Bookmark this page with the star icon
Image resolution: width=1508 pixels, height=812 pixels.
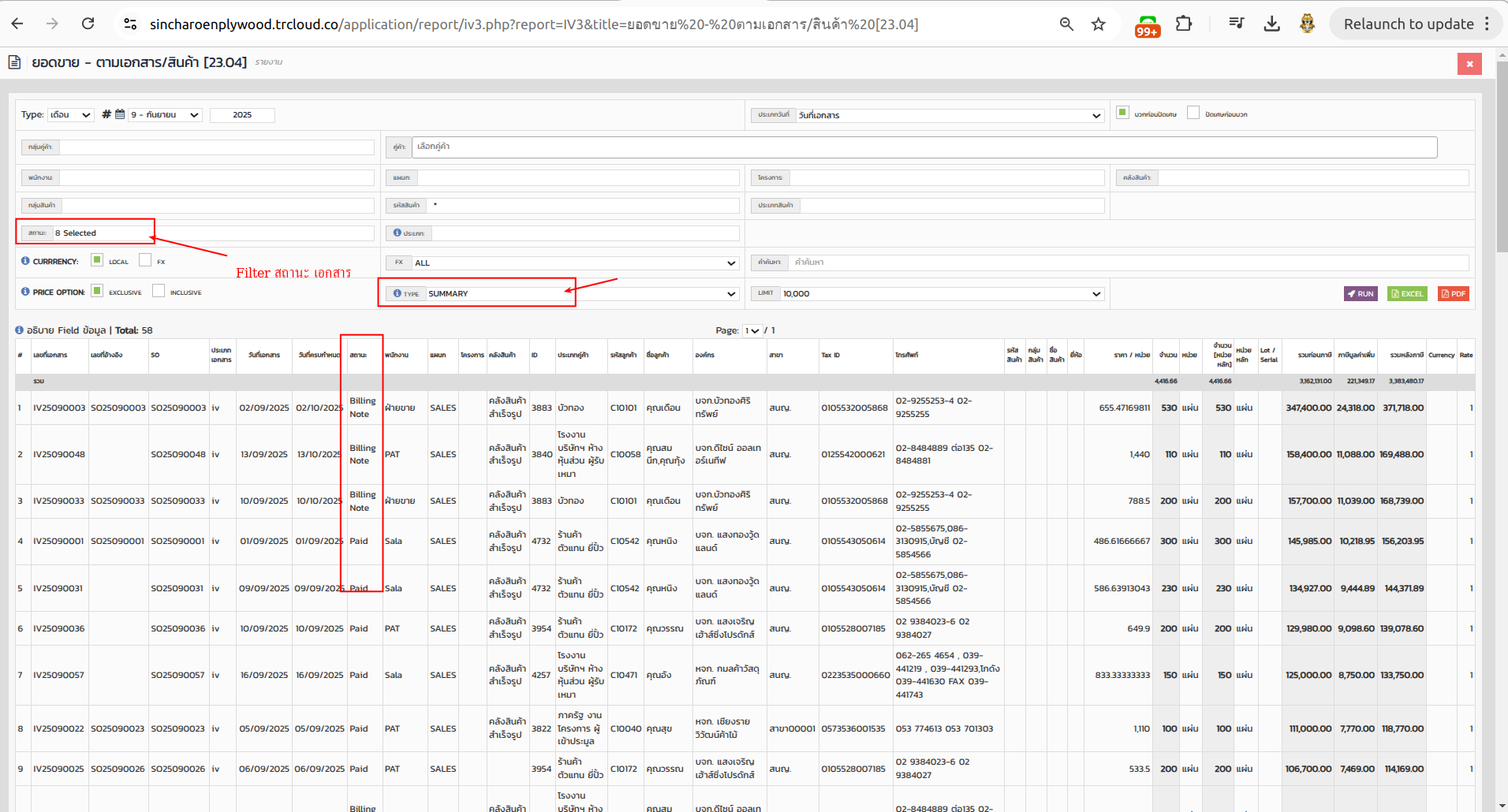[1098, 24]
